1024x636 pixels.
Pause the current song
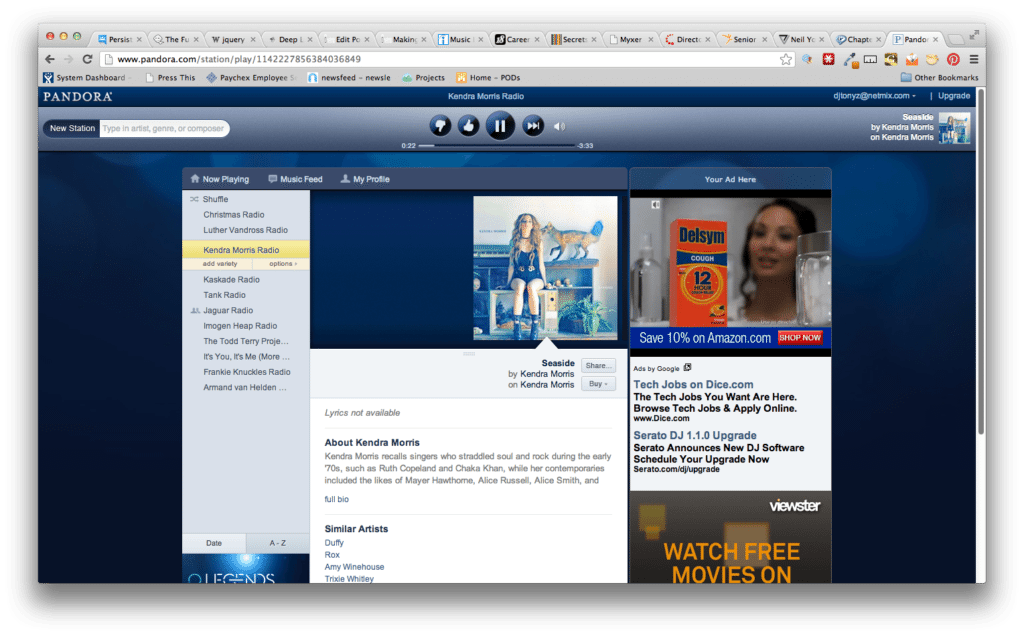click(500, 125)
